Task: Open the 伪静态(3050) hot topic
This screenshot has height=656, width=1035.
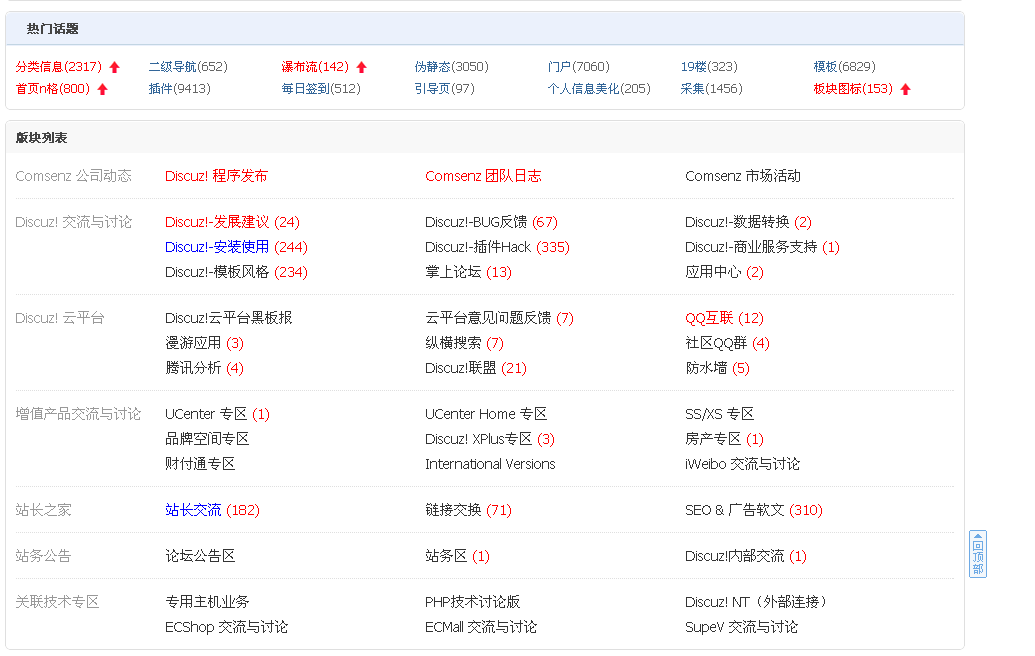Action: [451, 67]
